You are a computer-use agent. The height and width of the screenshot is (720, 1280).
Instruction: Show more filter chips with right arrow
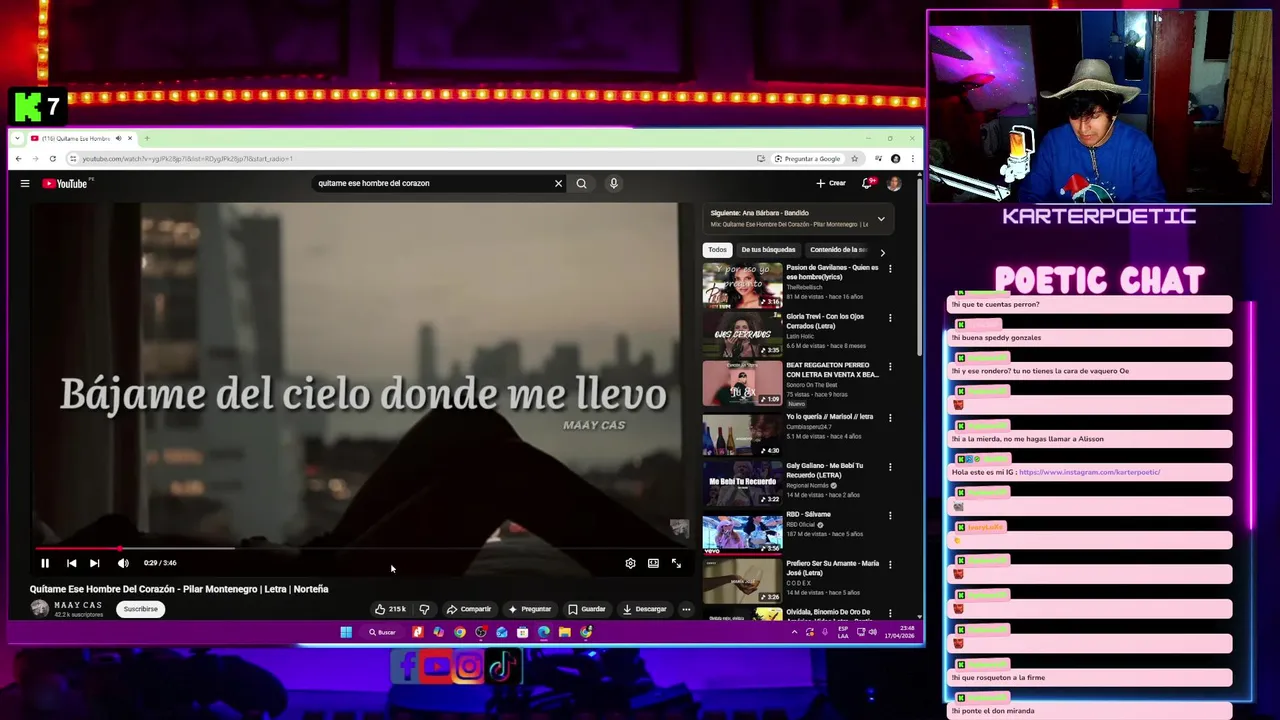[882, 252]
